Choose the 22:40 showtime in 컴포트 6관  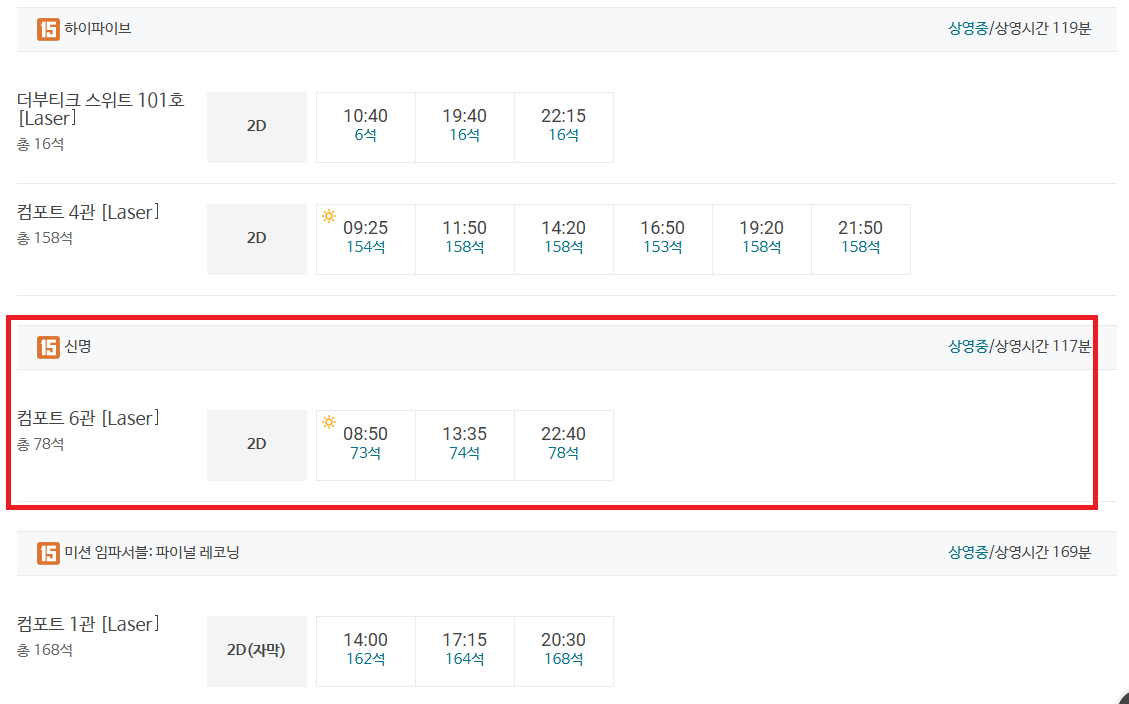[x=564, y=445]
